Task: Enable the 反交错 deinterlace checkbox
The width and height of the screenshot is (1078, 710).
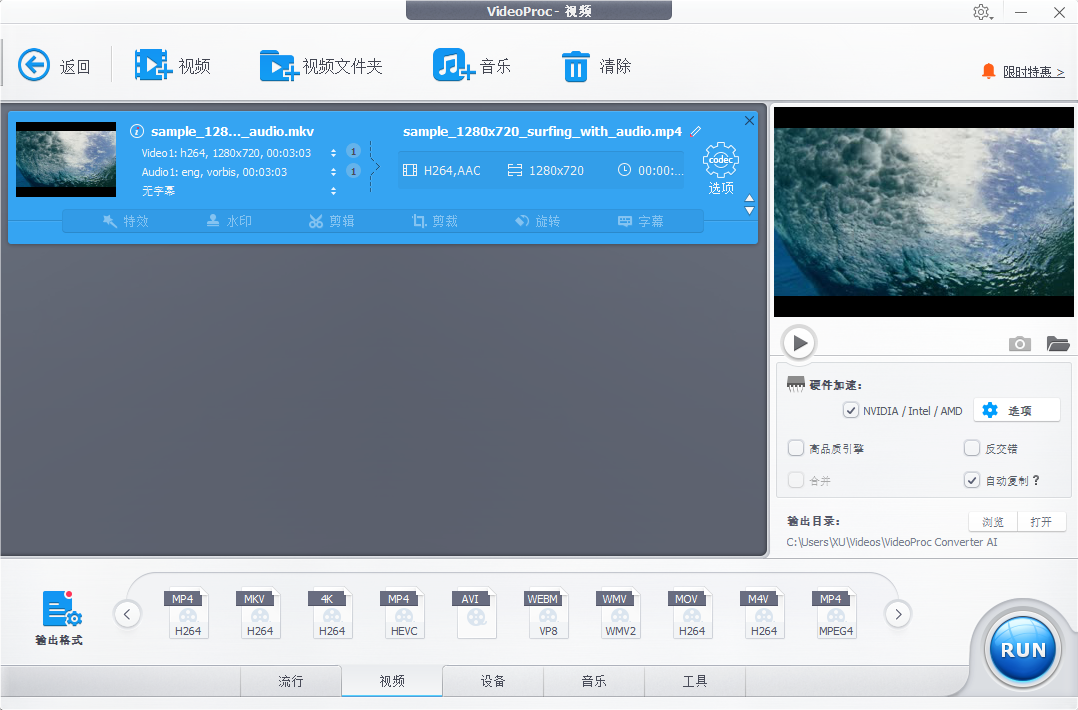Action: (x=971, y=448)
